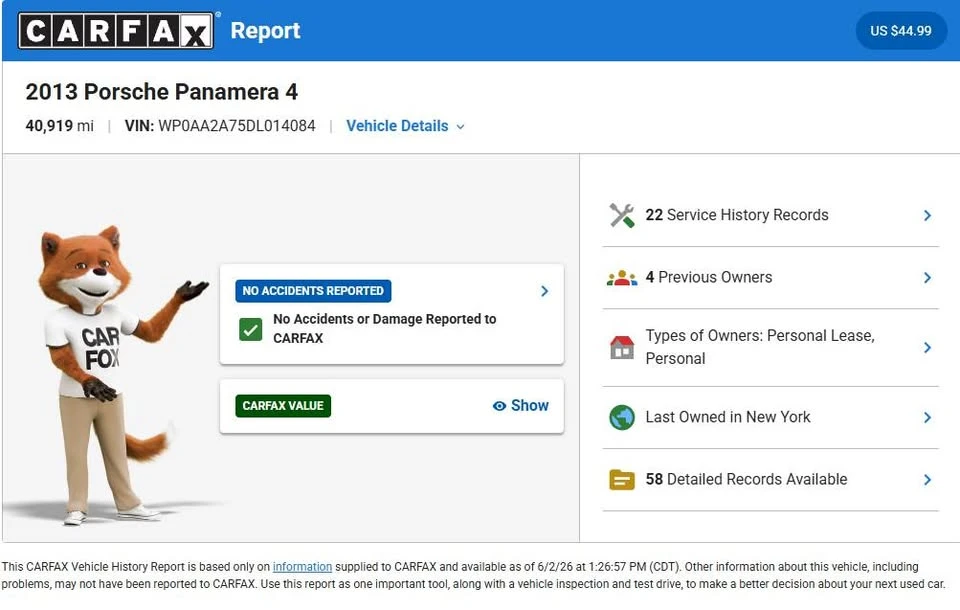Click the people icon for Previous Owners
Image resolution: width=960 pixels, height=610 pixels.
(x=622, y=278)
